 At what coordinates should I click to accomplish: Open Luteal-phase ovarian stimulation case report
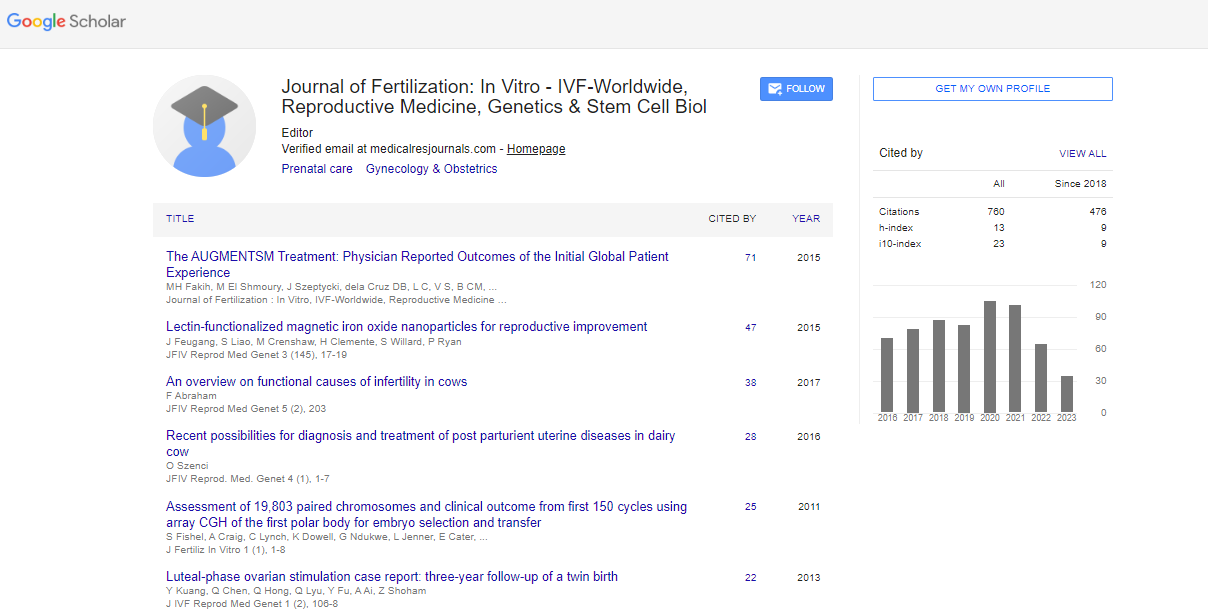click(x=391, y=577)
